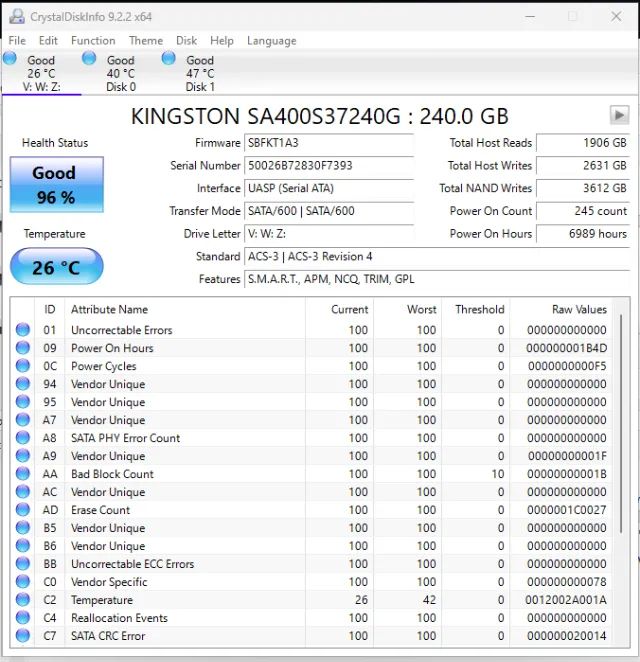The image size is (640, 662).
Task: Open the Language menu
Action: pyautogui.click(x=271, y=41)
